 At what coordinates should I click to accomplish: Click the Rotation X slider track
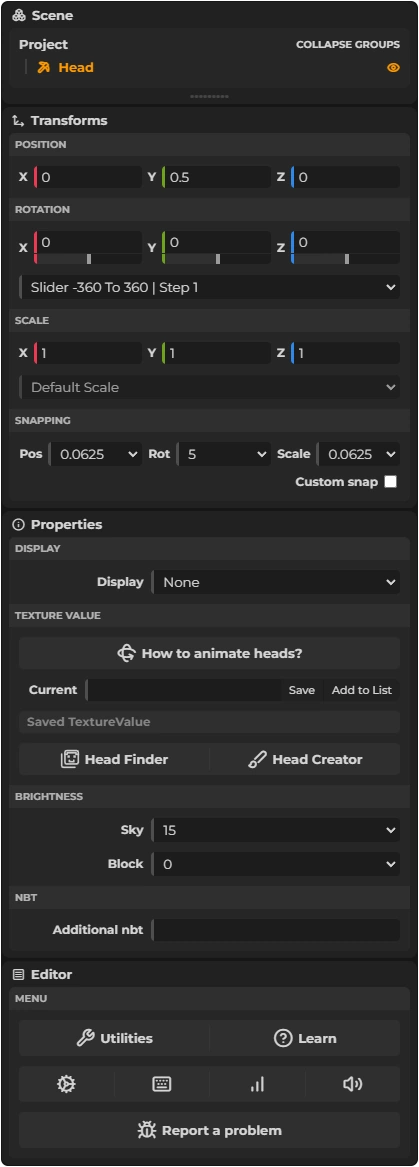(89, 259)
